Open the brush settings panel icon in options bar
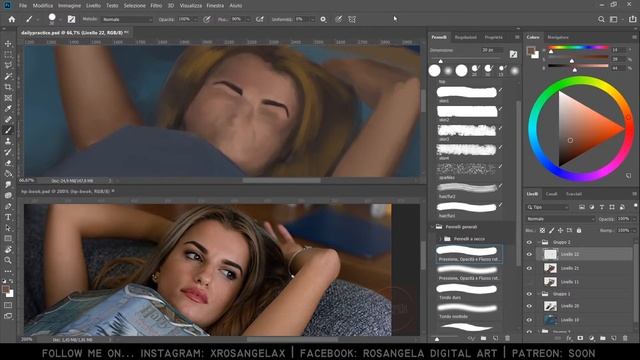 [71, 19]
